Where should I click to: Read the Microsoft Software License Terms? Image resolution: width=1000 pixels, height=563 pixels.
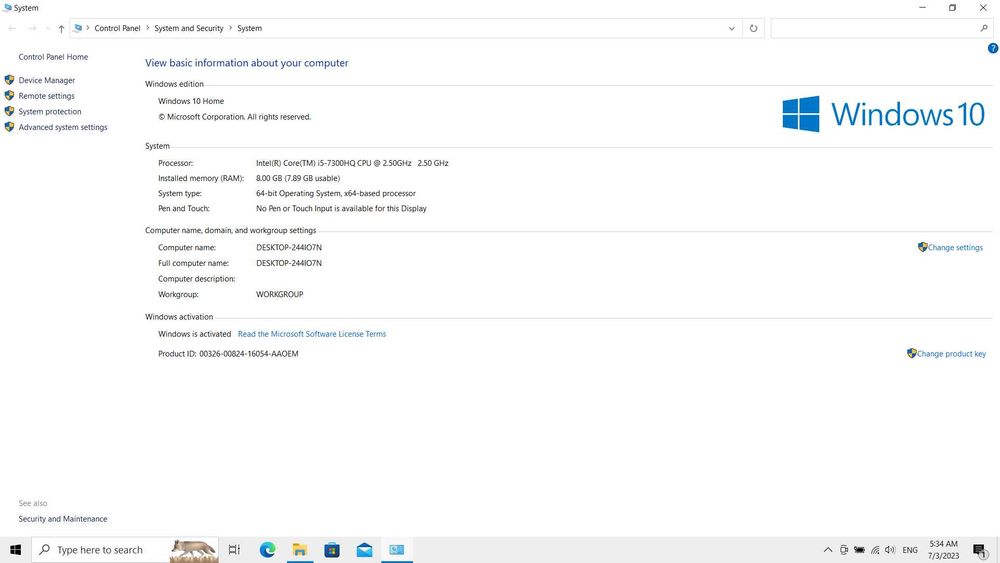(312, 334)
